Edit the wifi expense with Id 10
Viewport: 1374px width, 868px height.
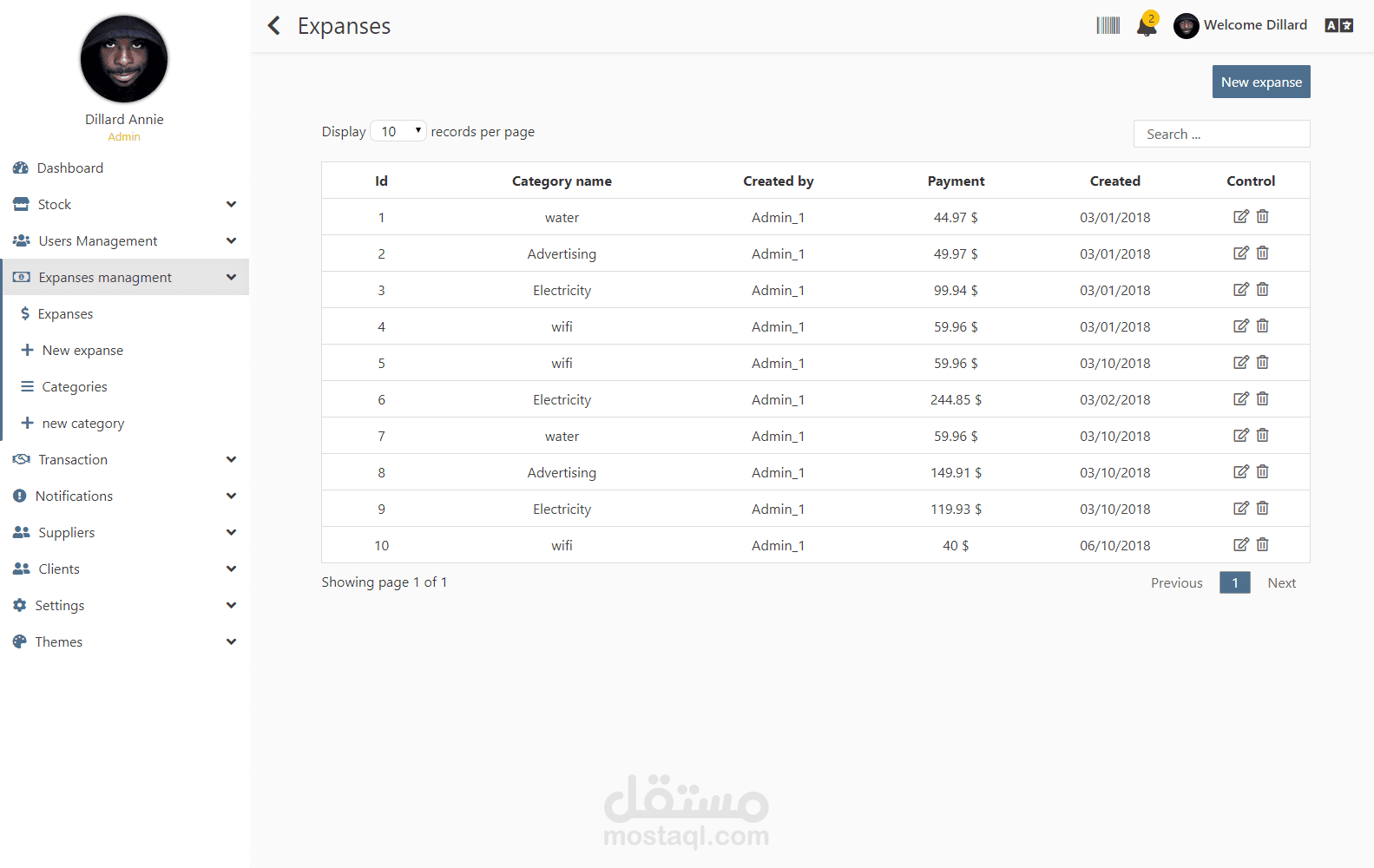(1241, 544)
